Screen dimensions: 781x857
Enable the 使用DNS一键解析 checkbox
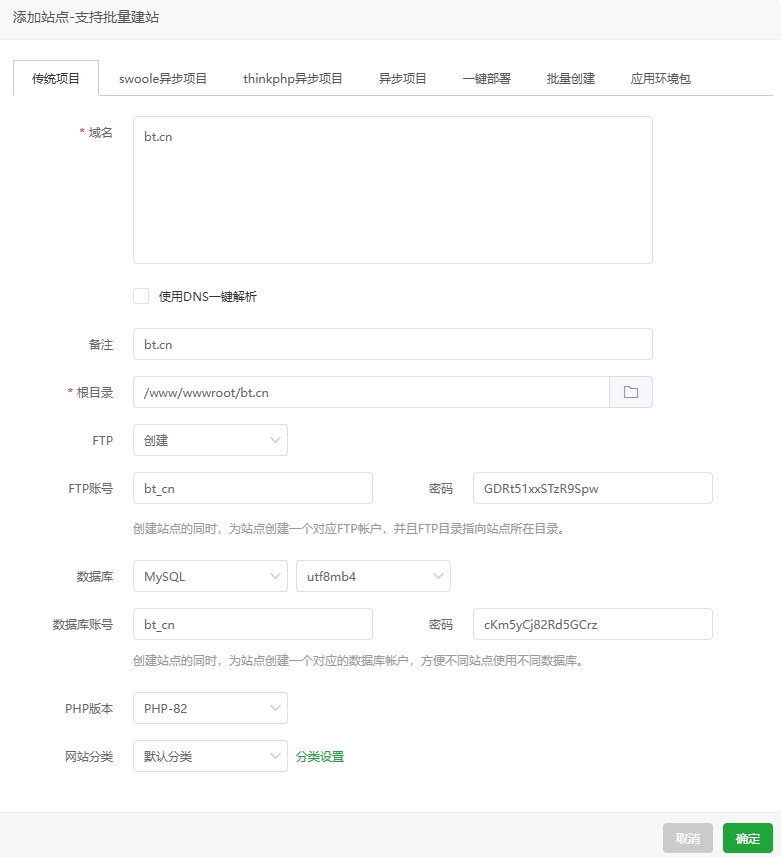pos(141,296)
